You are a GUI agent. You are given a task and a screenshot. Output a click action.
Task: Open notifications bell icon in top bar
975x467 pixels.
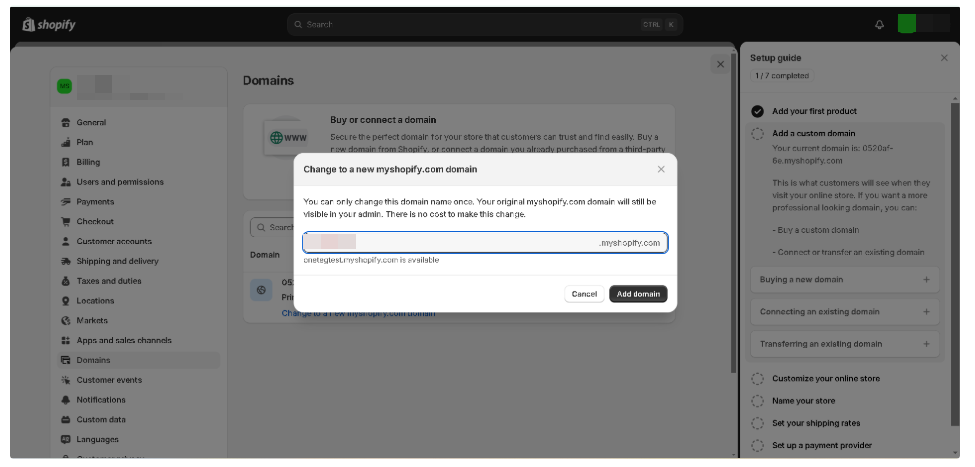[879, 25]
